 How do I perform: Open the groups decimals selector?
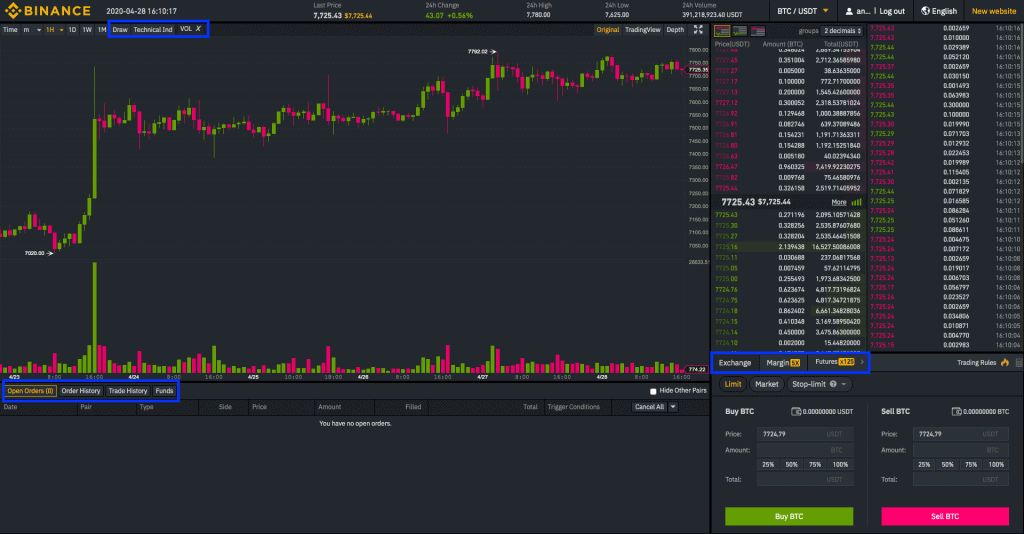(x=842, y=31)
